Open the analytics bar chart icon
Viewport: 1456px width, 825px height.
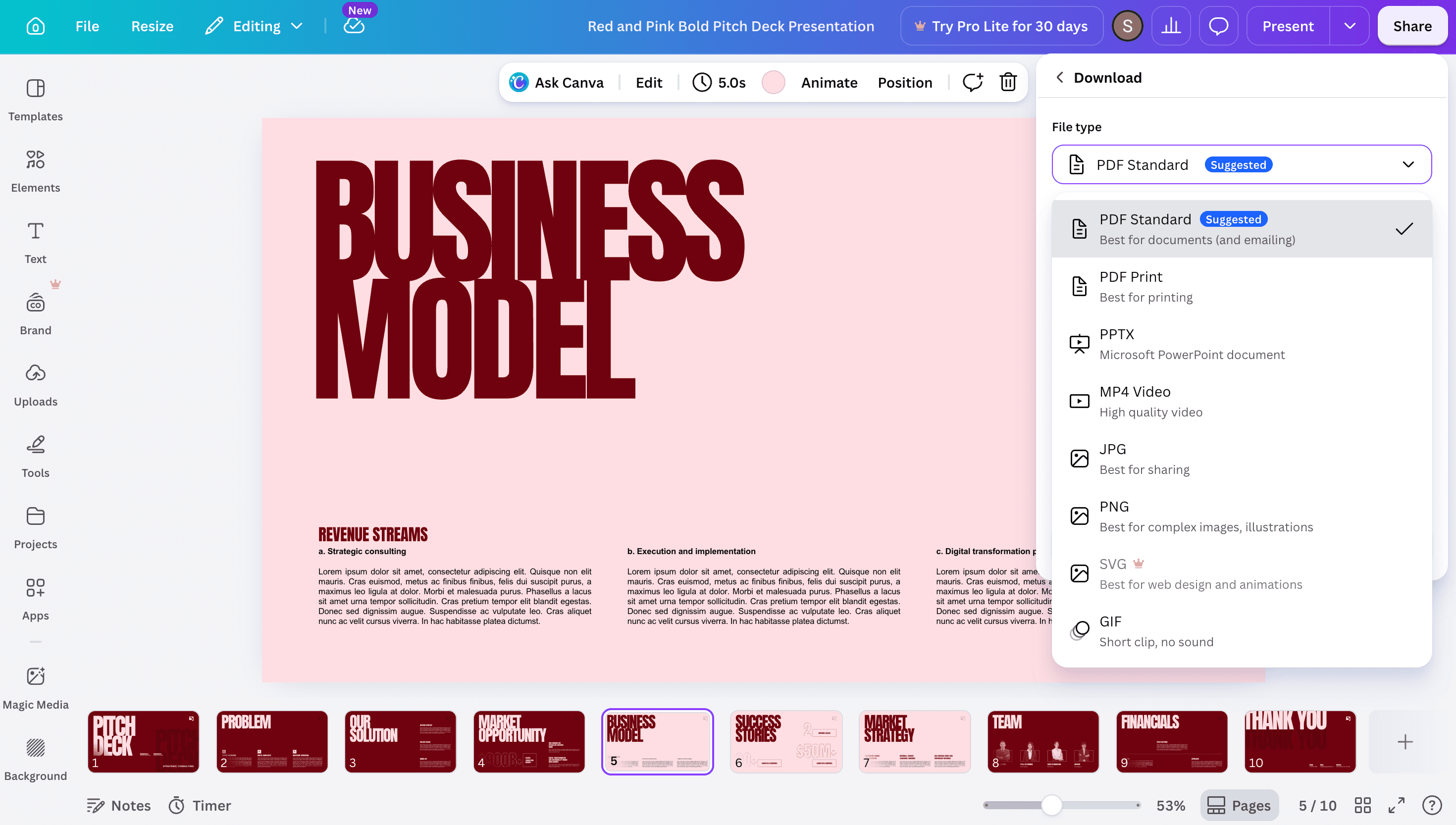tap(1170, 26)
